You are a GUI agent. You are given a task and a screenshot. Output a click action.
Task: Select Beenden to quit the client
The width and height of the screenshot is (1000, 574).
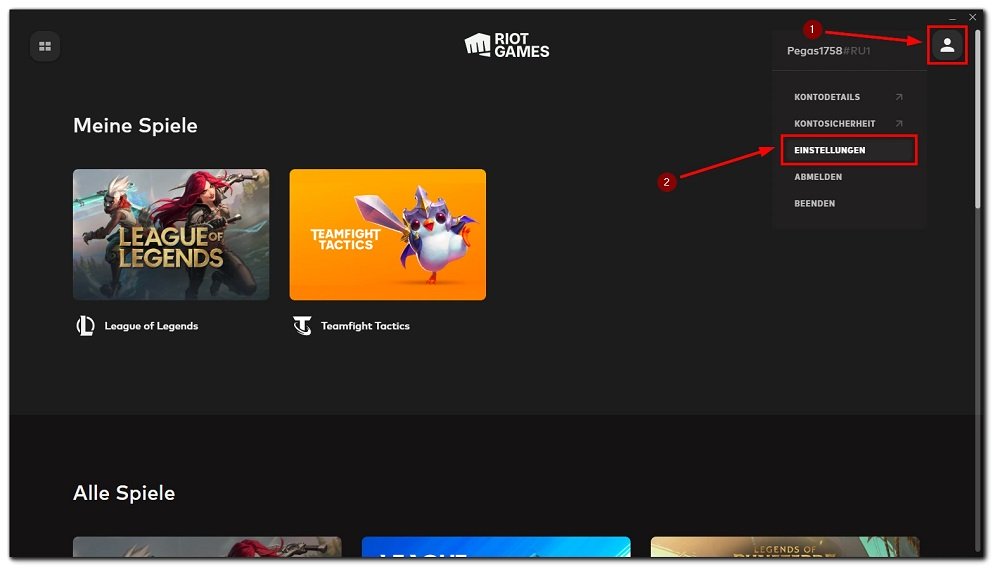(815, 204)
